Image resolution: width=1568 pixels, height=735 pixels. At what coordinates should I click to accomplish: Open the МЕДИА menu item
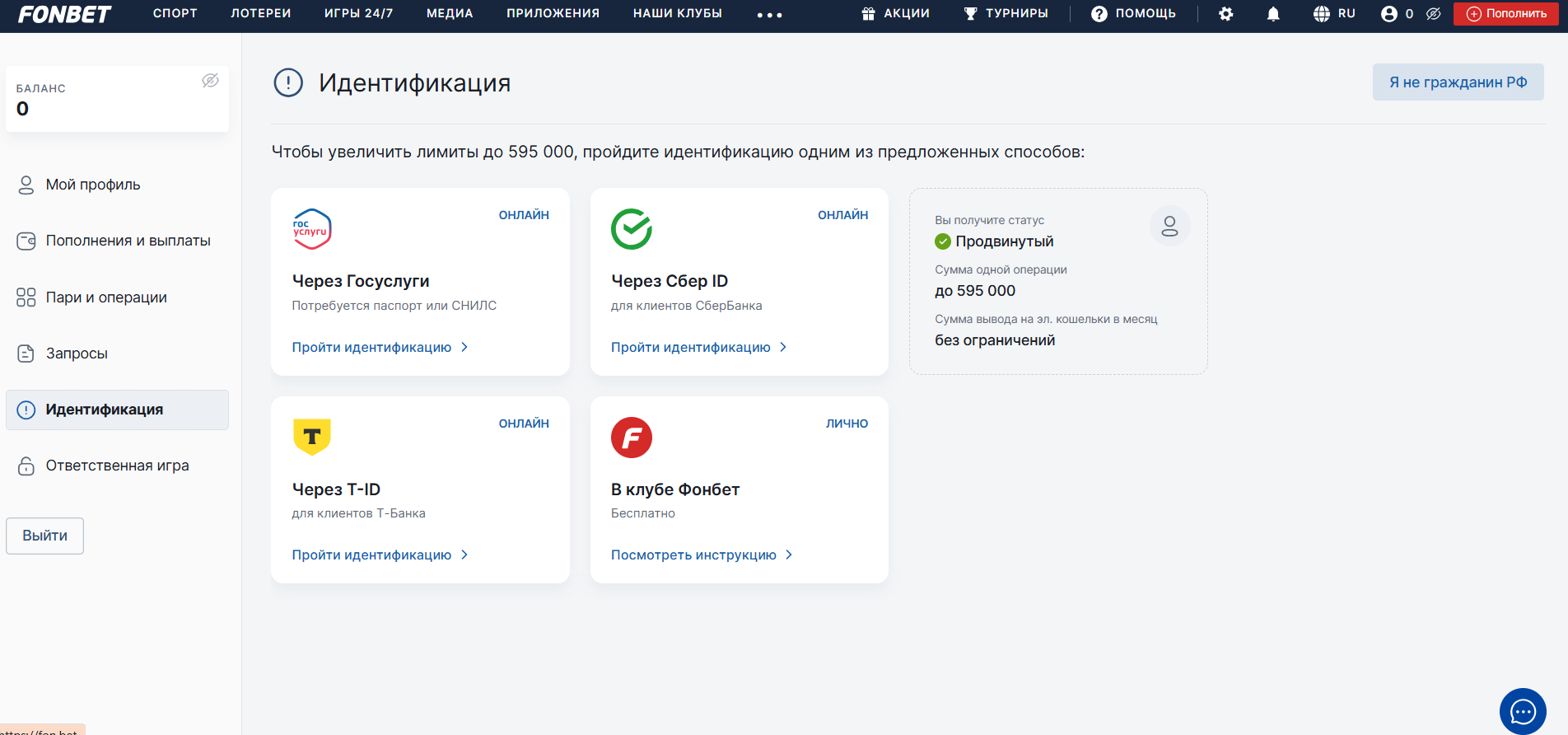click(450, 13)
